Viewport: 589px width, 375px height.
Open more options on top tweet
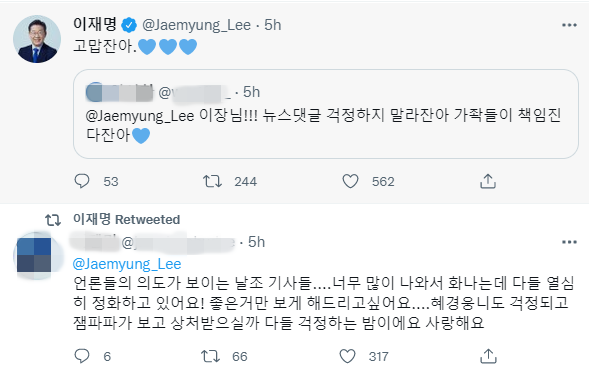[x=569, y=25]
